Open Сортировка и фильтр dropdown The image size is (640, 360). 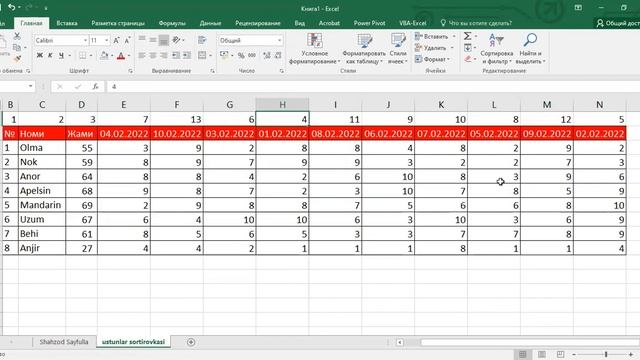(496, 49)
